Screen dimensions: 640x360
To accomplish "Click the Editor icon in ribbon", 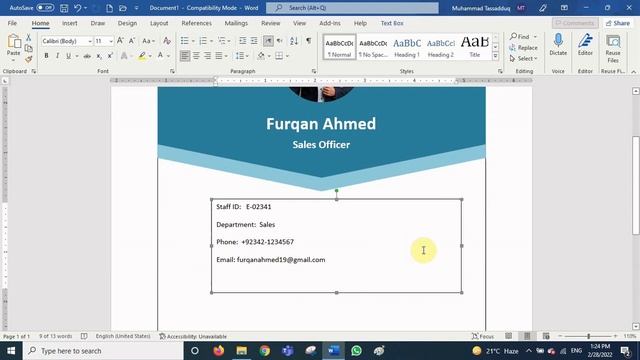I will [x=585, y=41].
